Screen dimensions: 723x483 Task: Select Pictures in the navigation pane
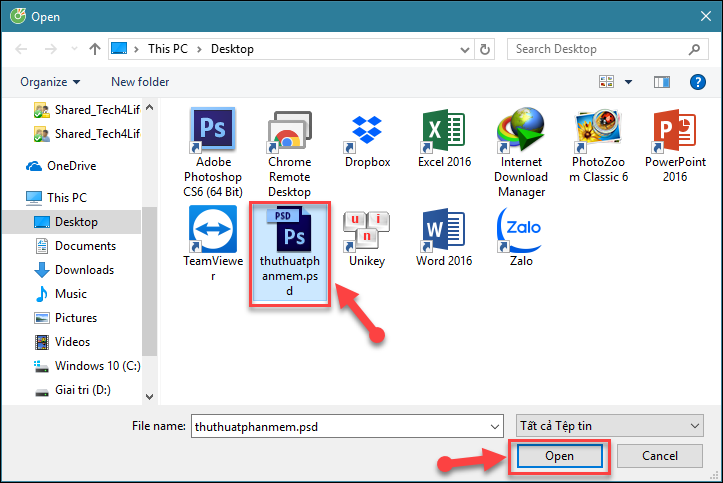click(x=65, y=318)
